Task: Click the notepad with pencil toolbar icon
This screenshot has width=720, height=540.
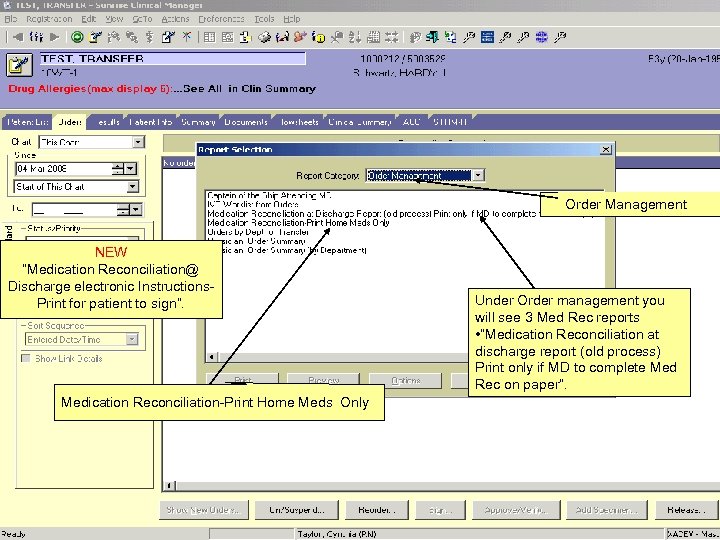Action: [96, 37]
